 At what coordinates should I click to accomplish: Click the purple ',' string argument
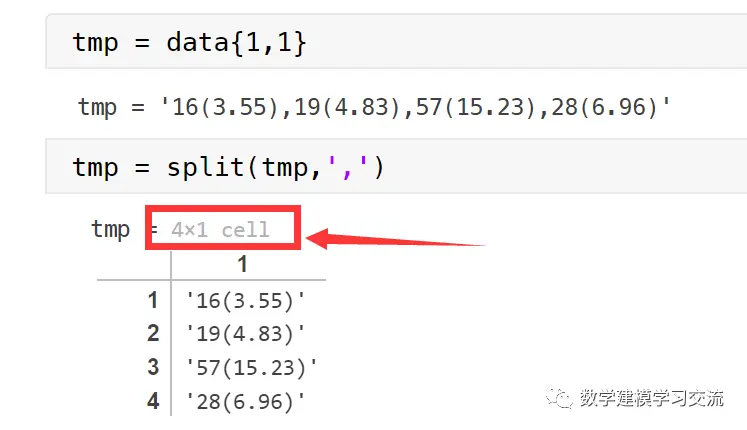(x=347, y=168)
